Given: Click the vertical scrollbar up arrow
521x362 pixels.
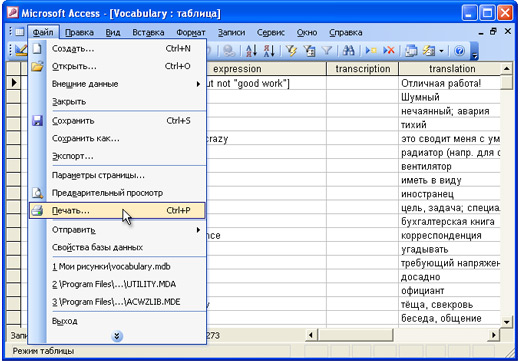Looking at the screenshot, I should click(x=507, y=69).
